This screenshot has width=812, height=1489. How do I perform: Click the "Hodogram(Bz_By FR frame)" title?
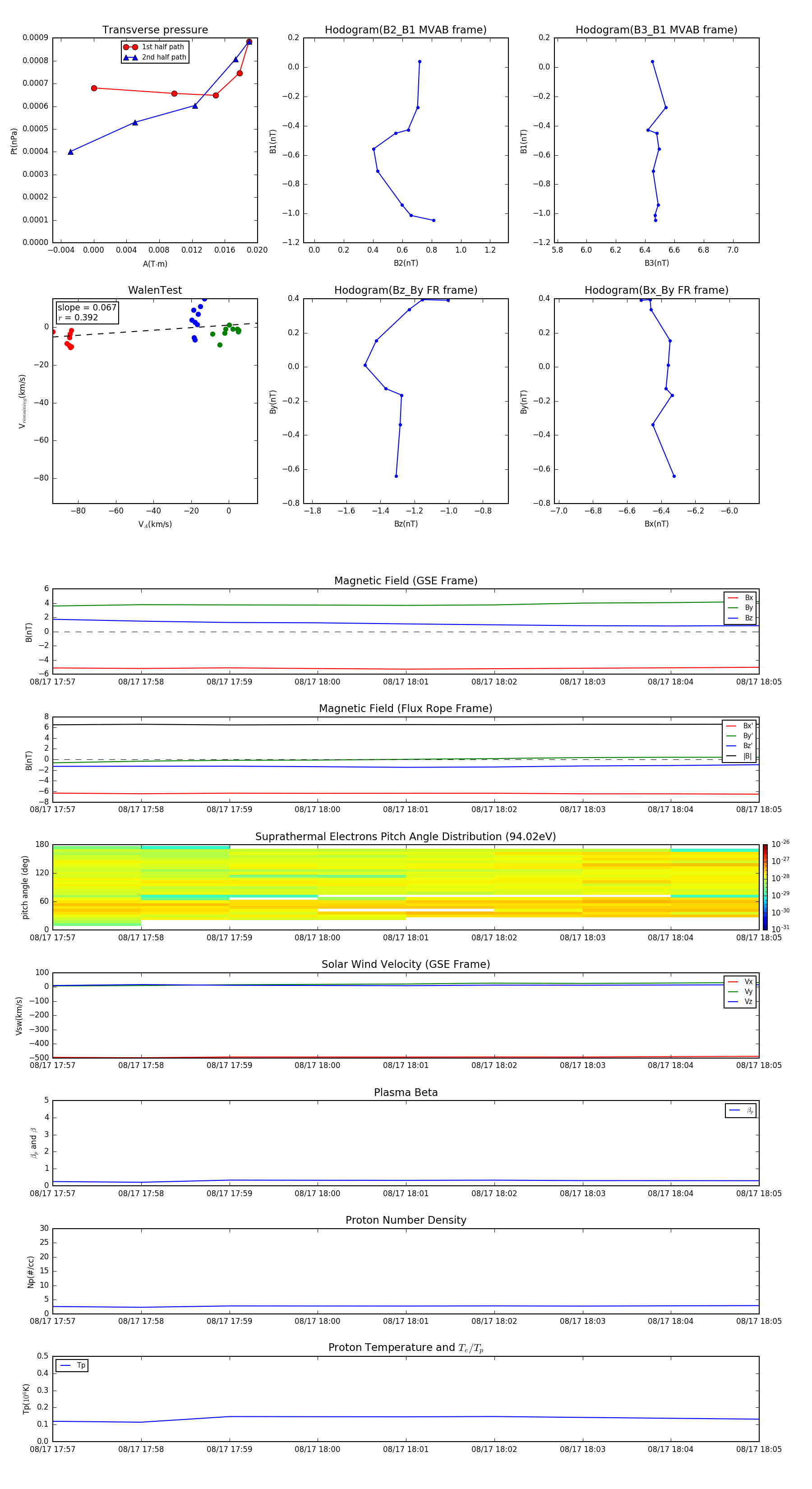[406, 290]
